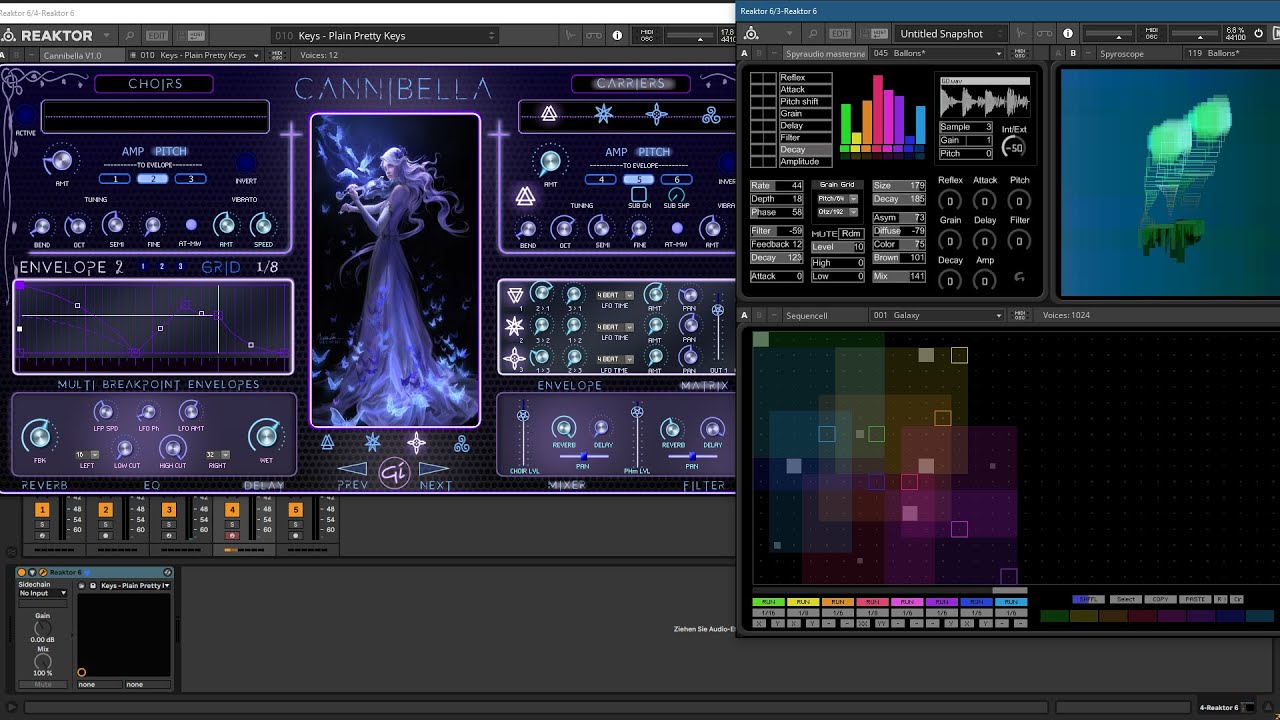Viewport: 1280px width, 720px height.
Task: Open the Sidechain No Input dropdown
Action: click(43, 593)
